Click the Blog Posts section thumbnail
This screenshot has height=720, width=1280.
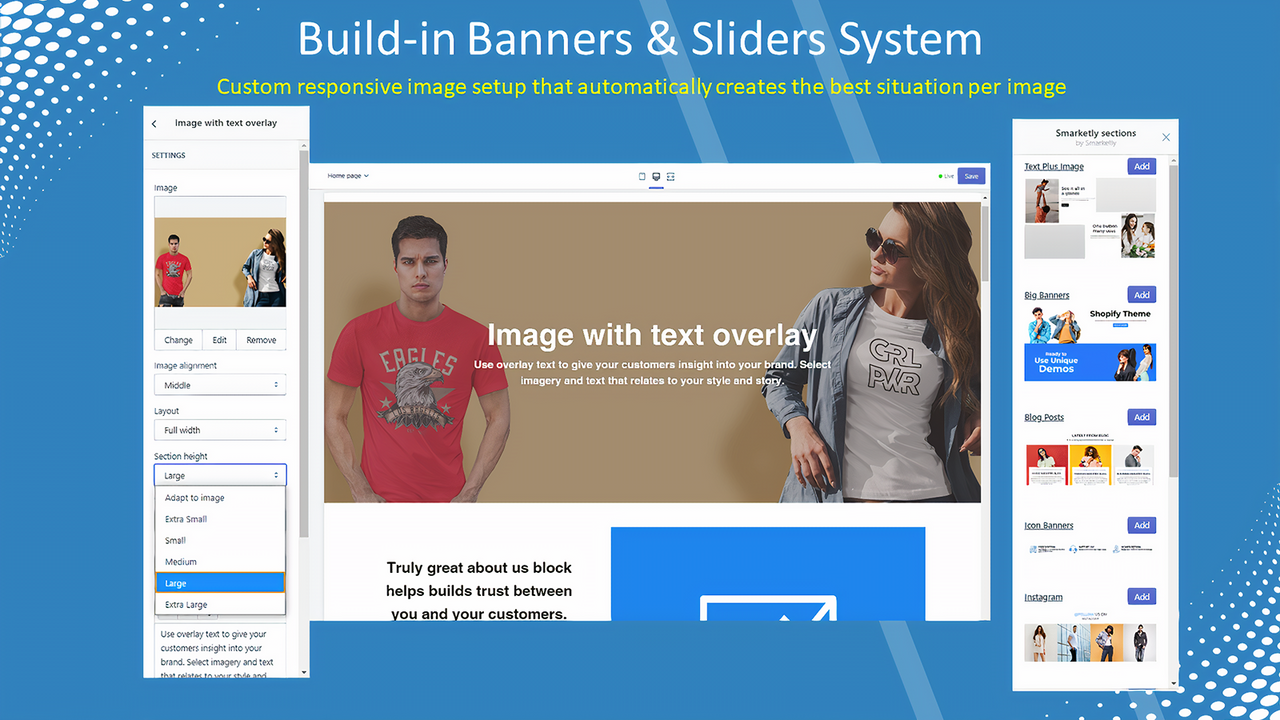(1090, 464)
